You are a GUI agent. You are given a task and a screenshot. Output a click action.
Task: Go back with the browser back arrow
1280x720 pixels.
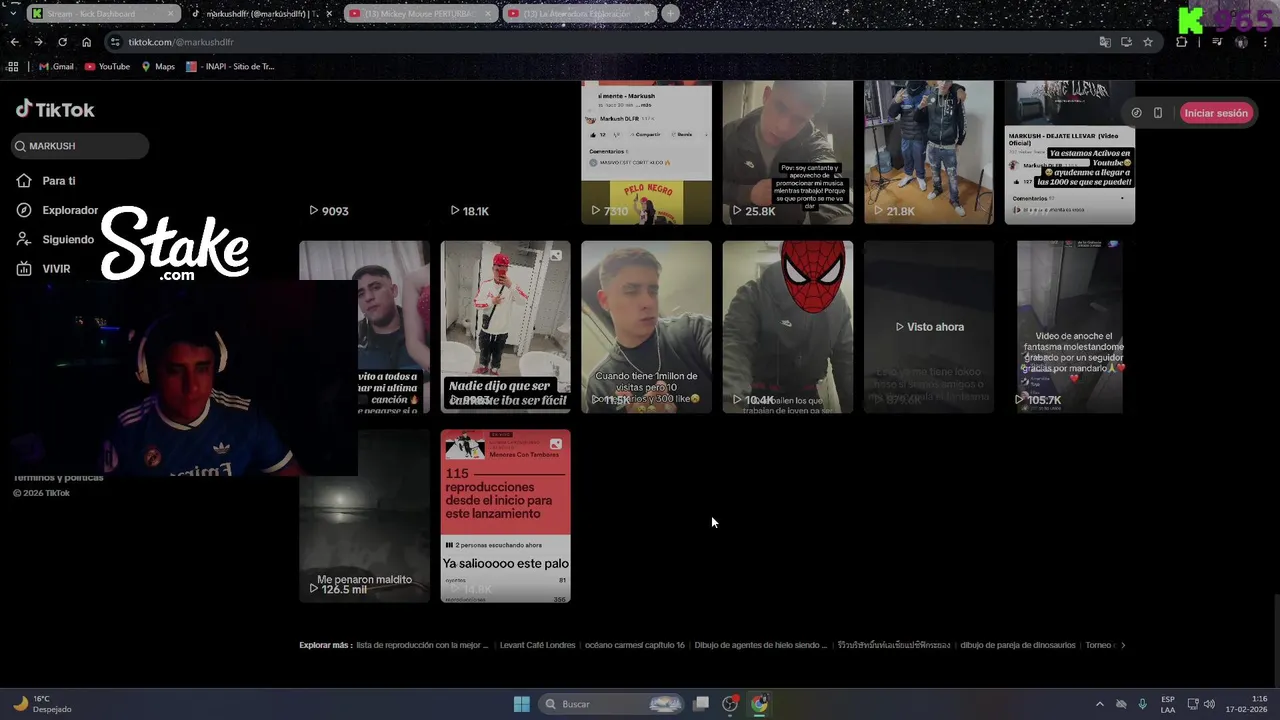(x=14, y=42)
